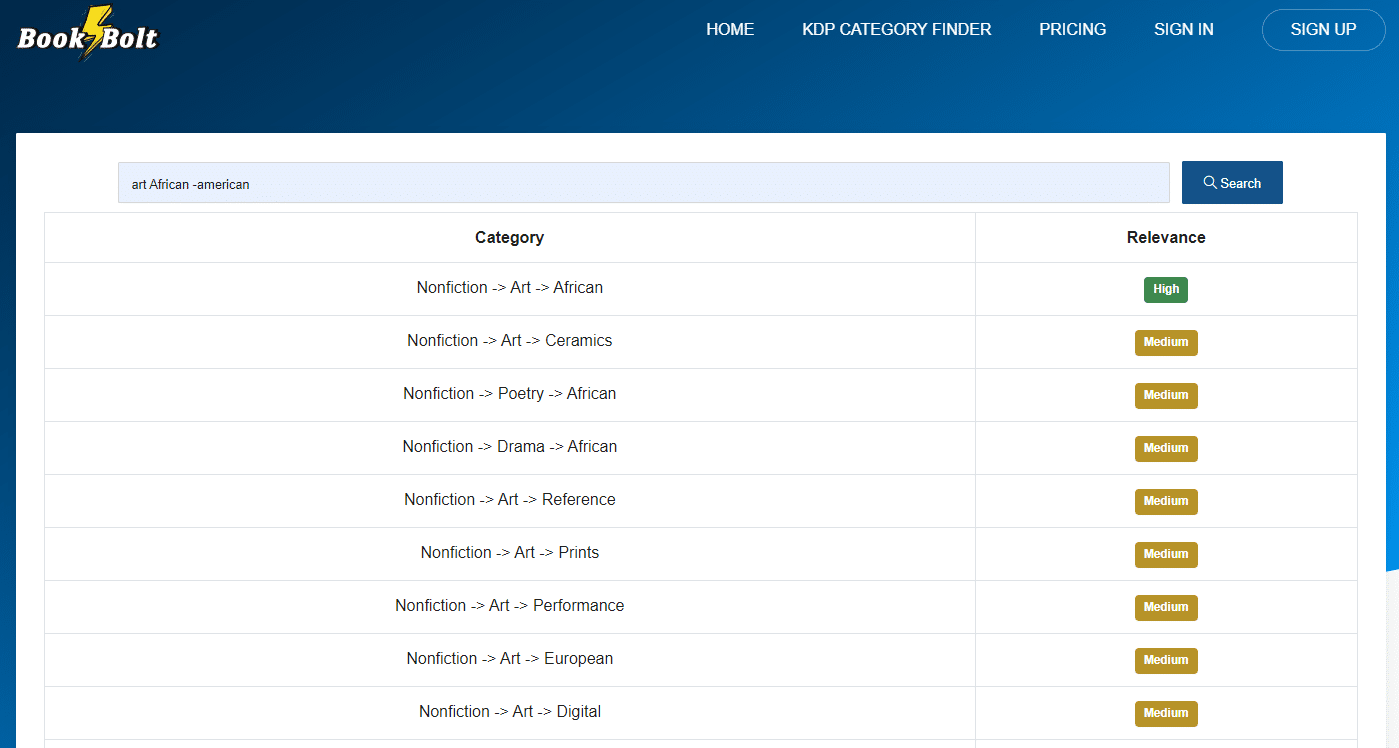
Task: Click Medium badge in Poetry African row
Action: click(1166, 395)
